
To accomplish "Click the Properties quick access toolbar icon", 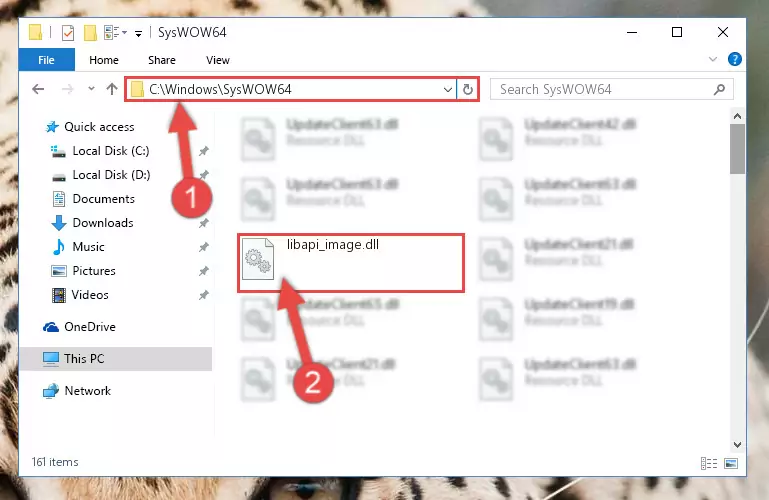I will tap(68, 33).
